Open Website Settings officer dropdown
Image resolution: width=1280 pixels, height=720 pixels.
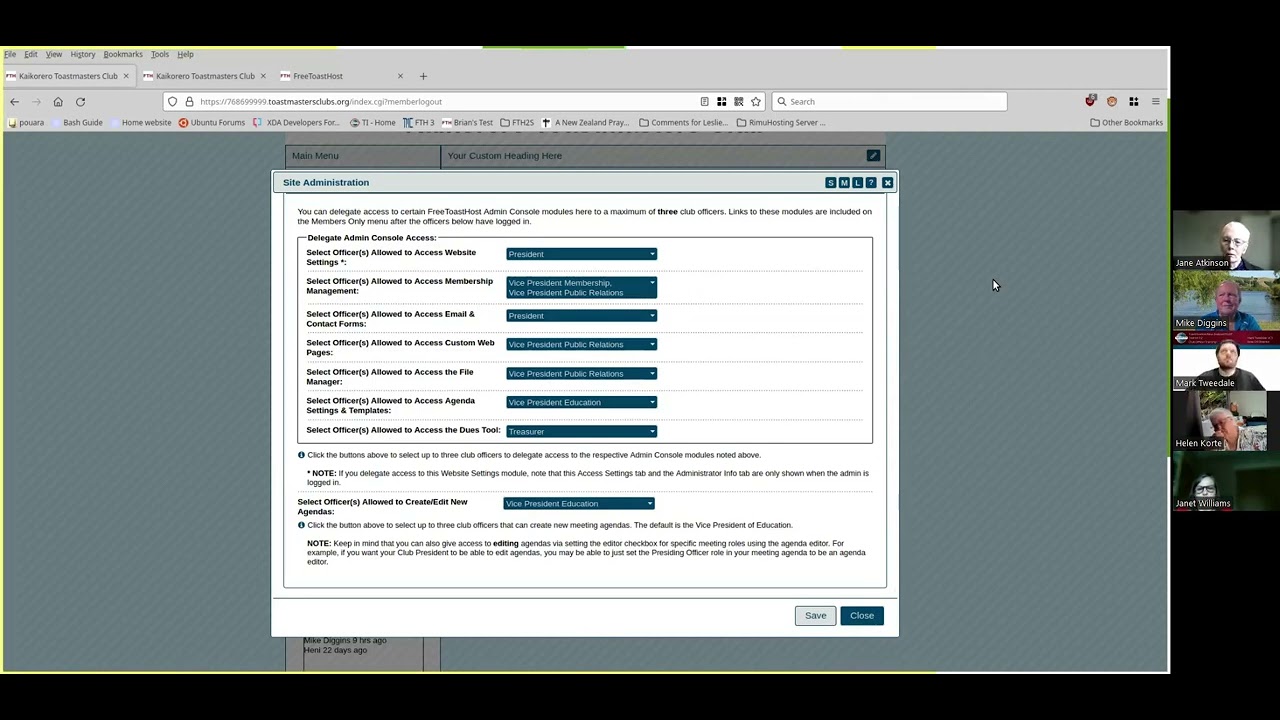pos(581,254)
